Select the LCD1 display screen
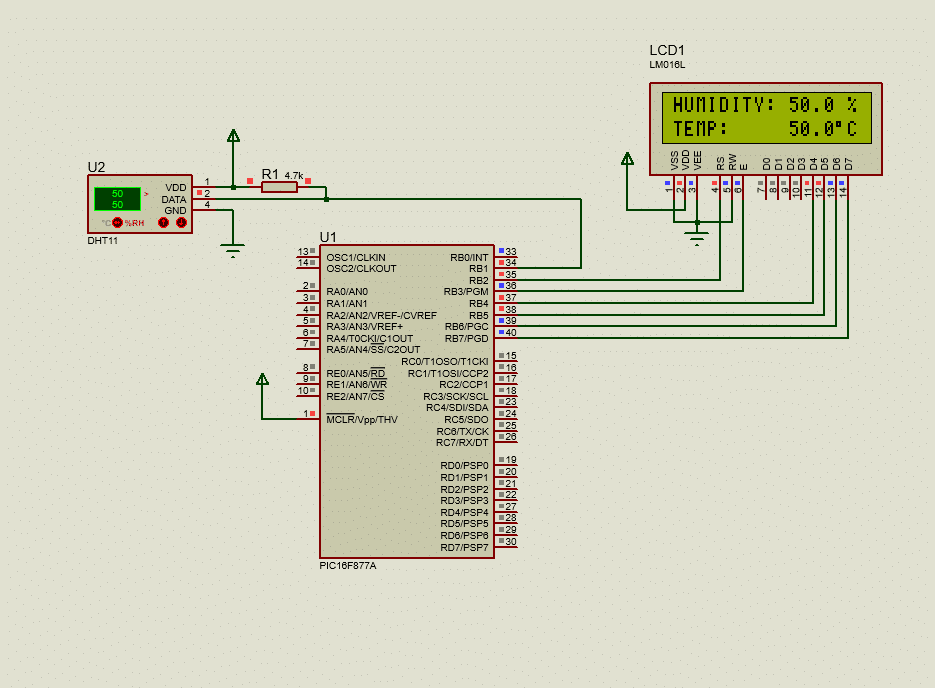 click(767, 117)
